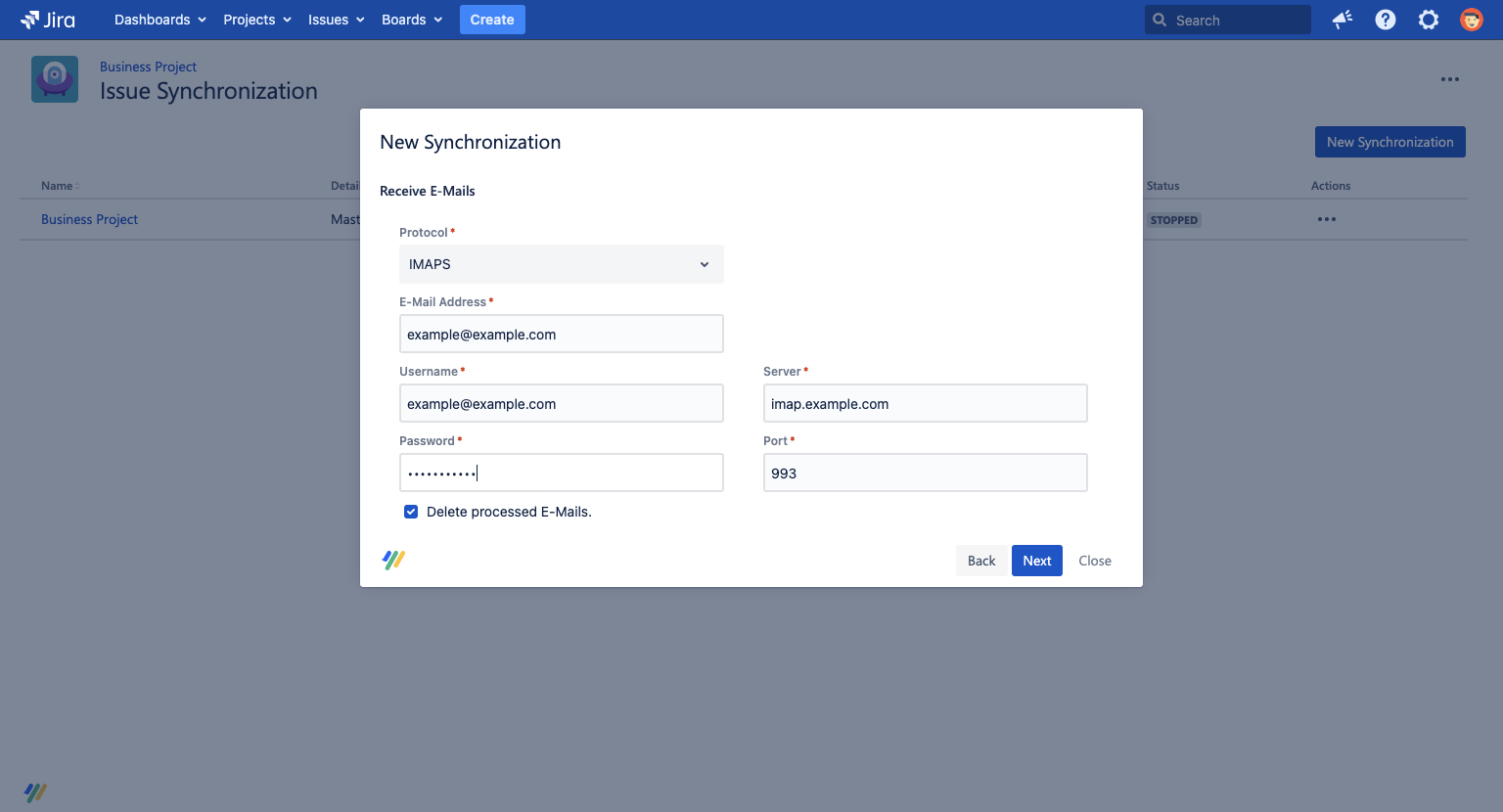1503x812 pixels.
Task: Open the actions ellipsis for Business Project row
Action: [x=1326, y=219]
